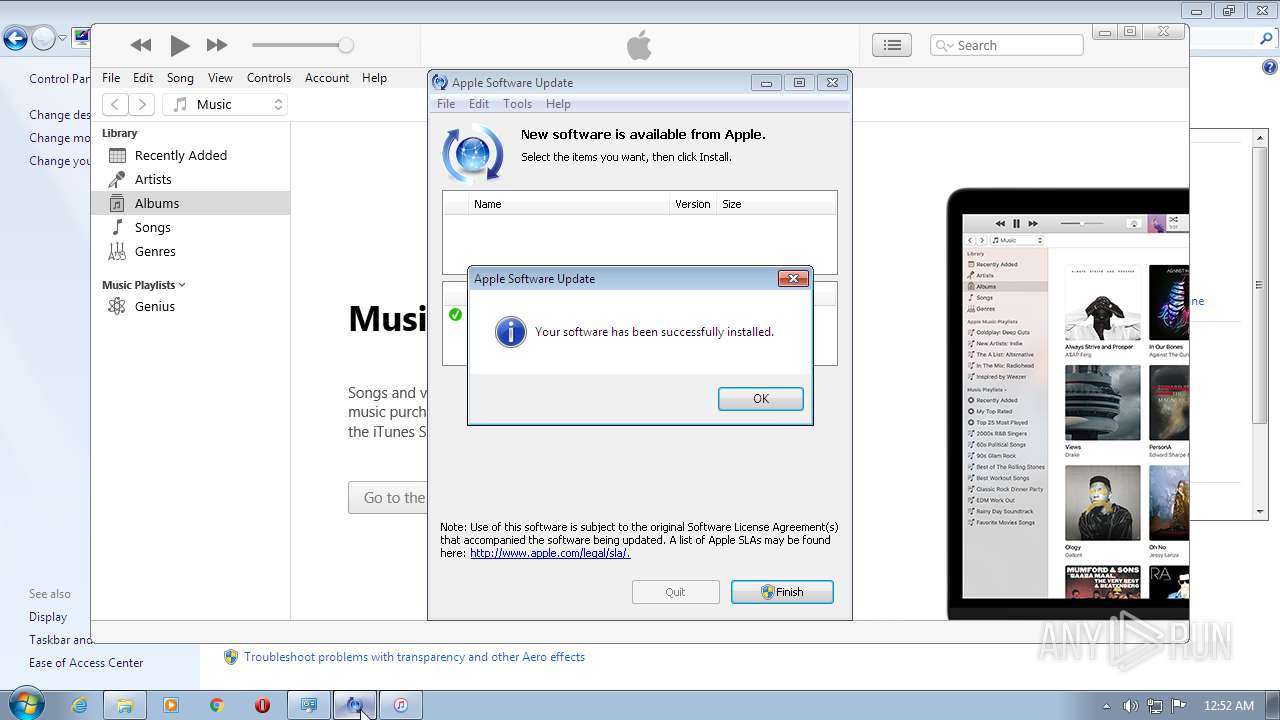This screenshot has width=1280, height=720.
Task: Click the Genius atom icon
Action: 117,306
